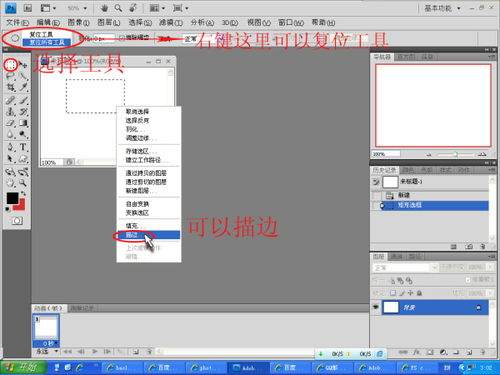The height and width of the screenshot is (375, 500).
Task: Select the Pen tool
Action: click(x=11, y=147)
